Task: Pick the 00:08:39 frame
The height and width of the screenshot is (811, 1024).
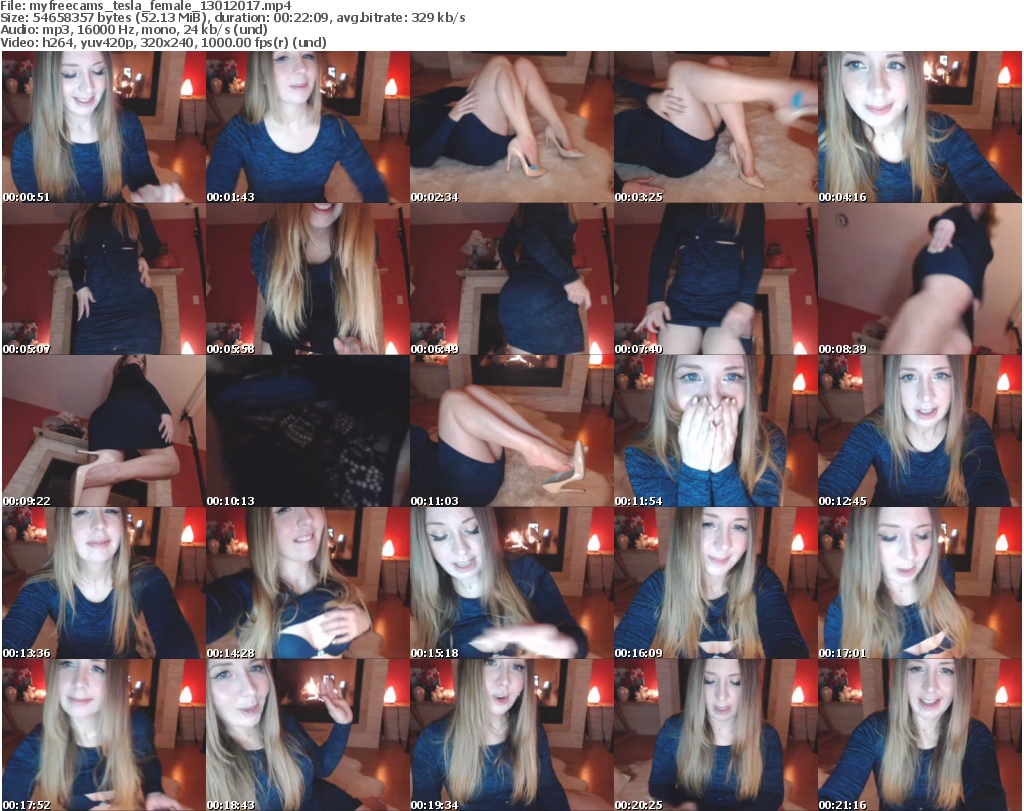Action: pyautogui.click(x=920, y=279)
